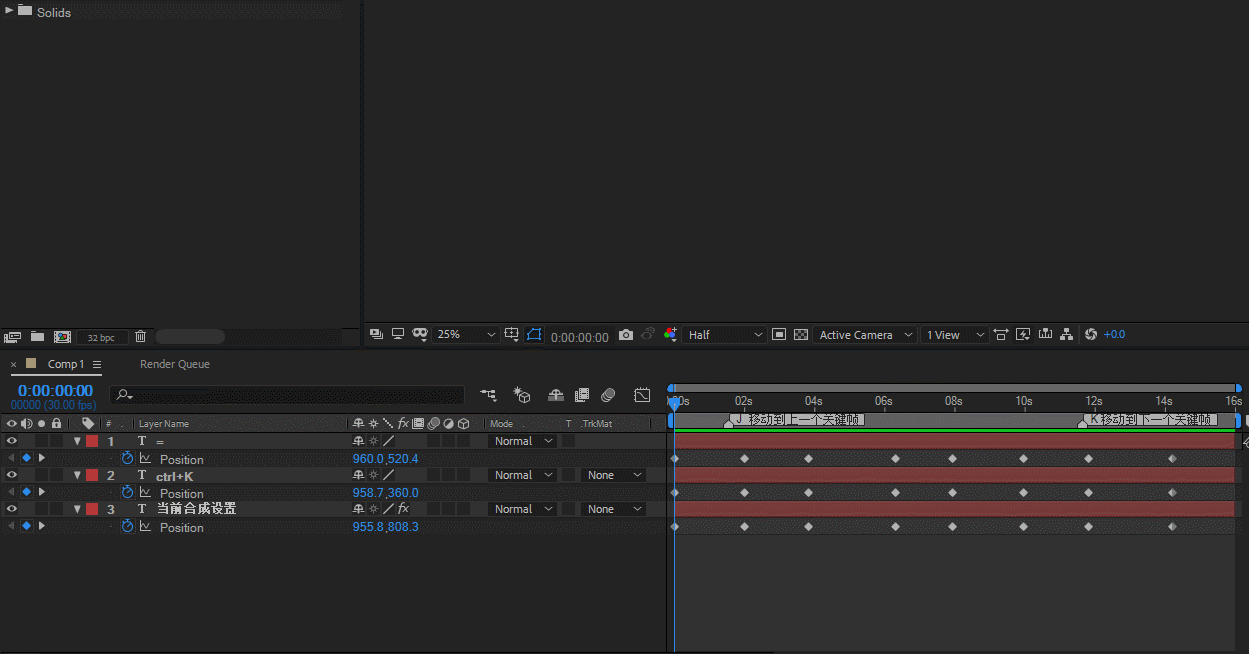1249x654 pixels.
Task: Click the keyframe navigator diamond for ctrl+K Position
Action: point(27,492)
